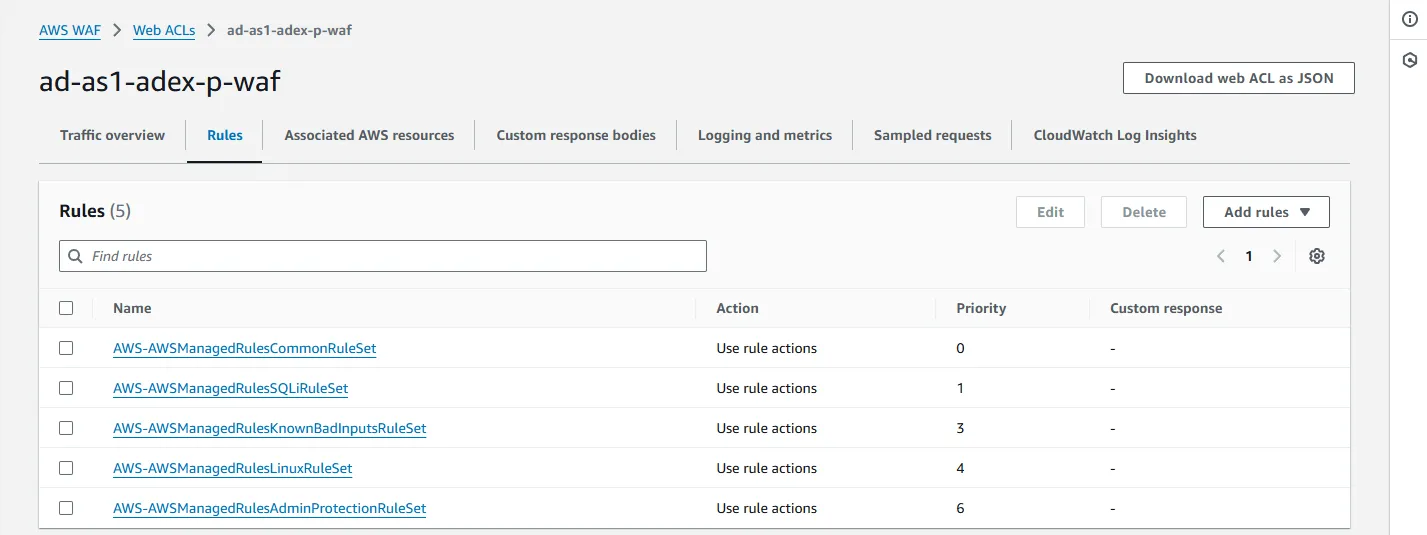Image resolution: width=1427 pixels, height=535 pixels.
Task: Select the Rules tab
Action: [x=225, y=135]
